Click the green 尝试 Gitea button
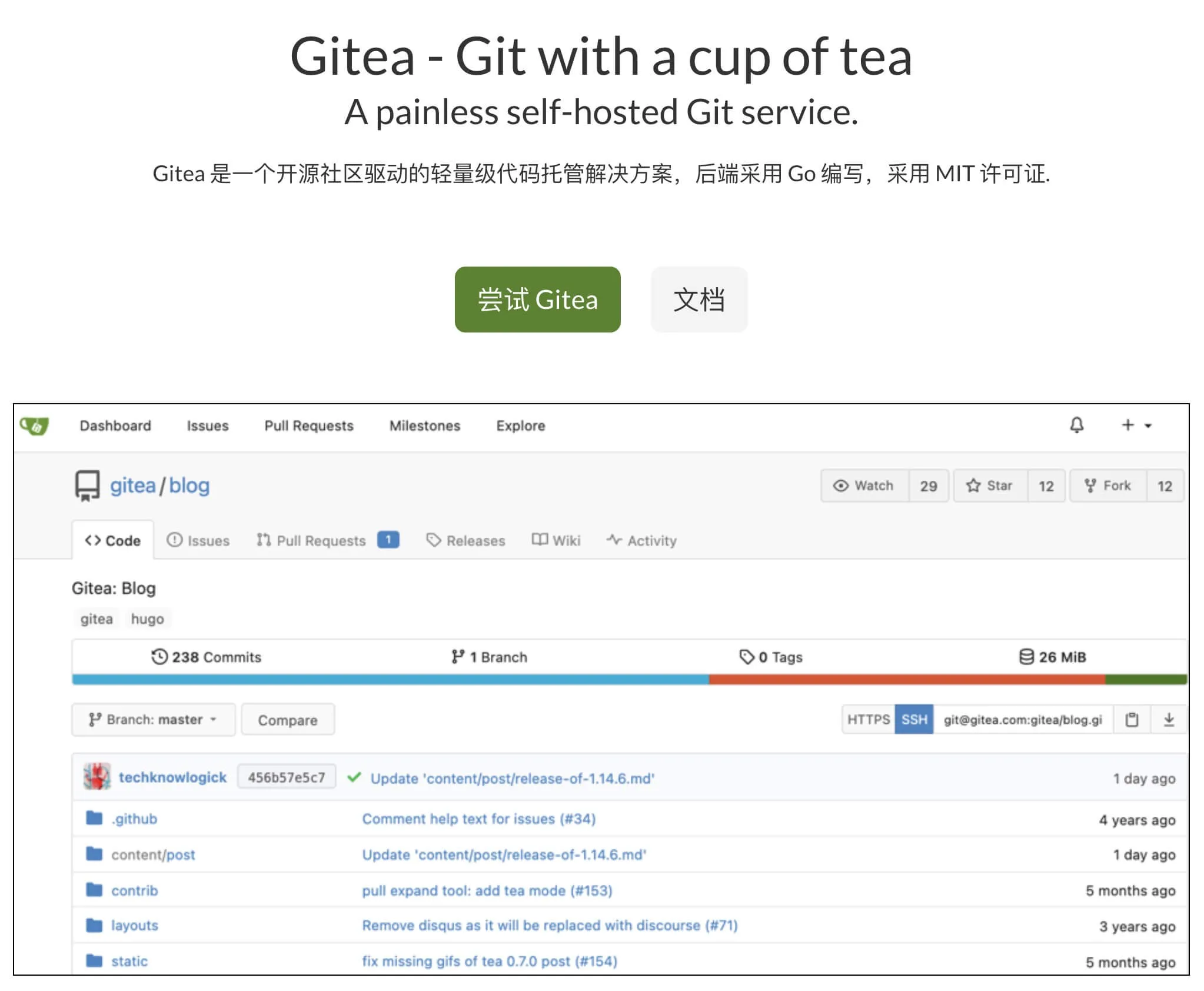1204x991 pixels. (x=537, y=300)
